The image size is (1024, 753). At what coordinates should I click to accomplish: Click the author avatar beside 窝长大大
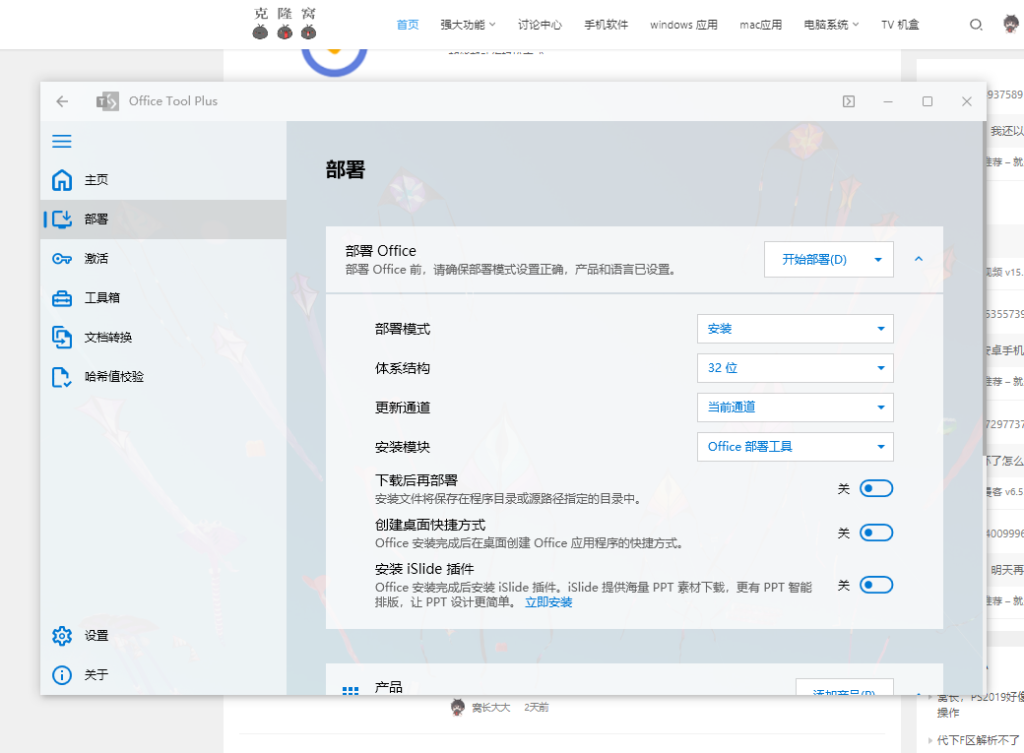(x=458, y=707)
